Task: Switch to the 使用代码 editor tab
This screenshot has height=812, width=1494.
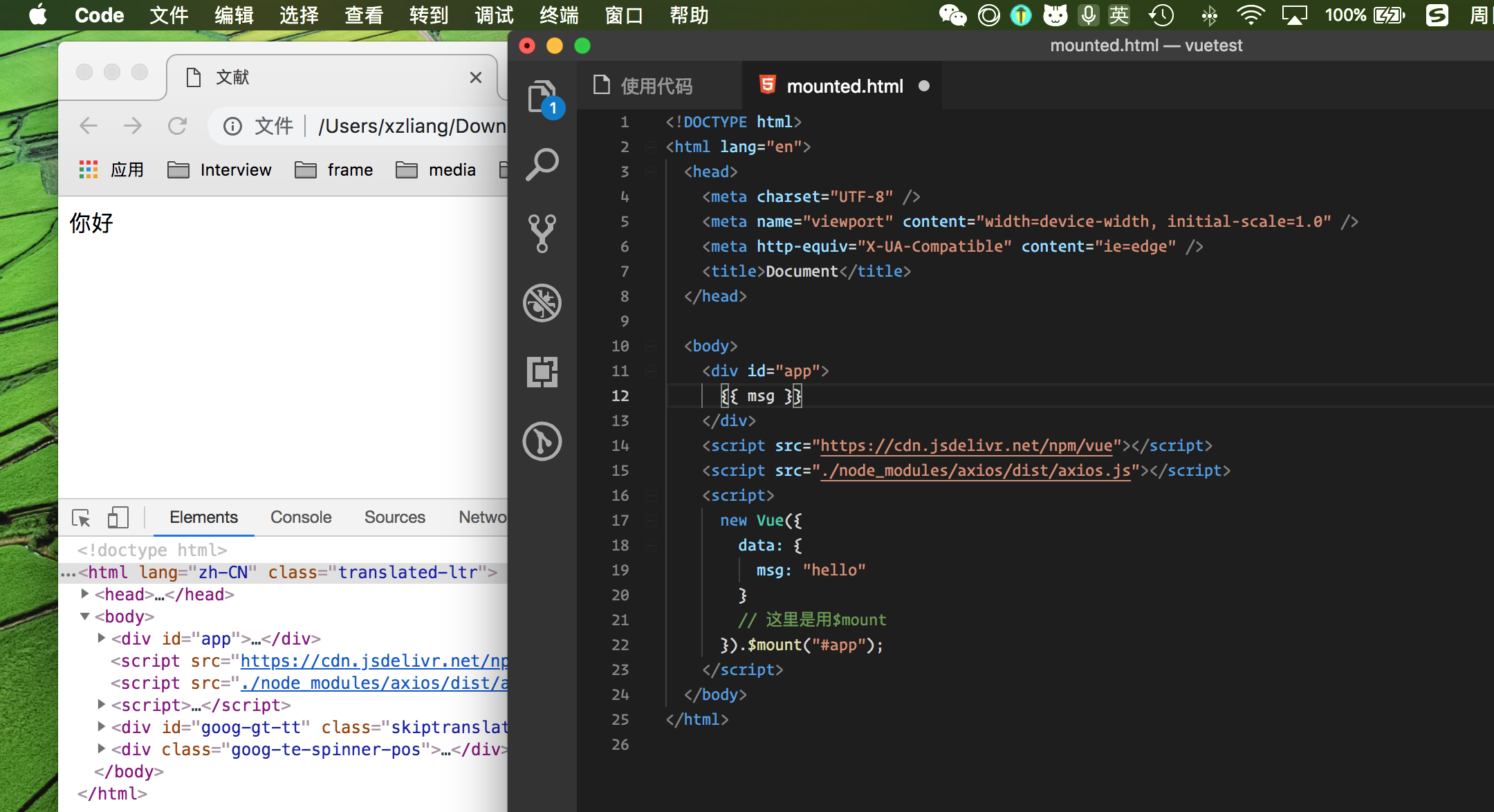Action: 656,86
